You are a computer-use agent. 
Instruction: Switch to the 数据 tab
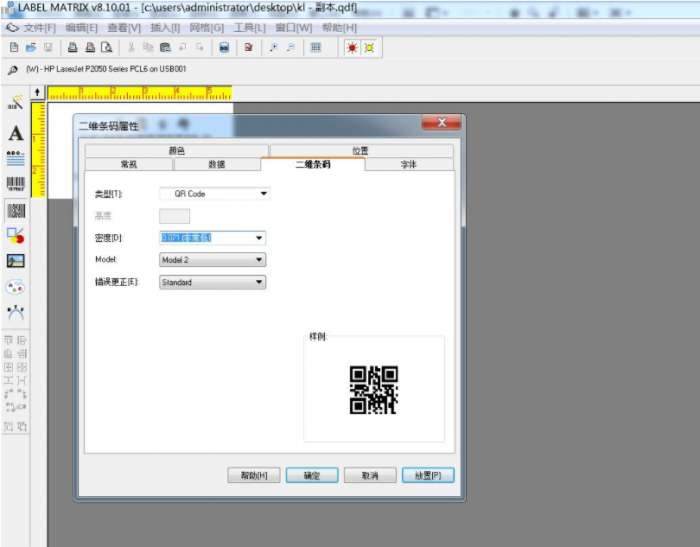217,164
